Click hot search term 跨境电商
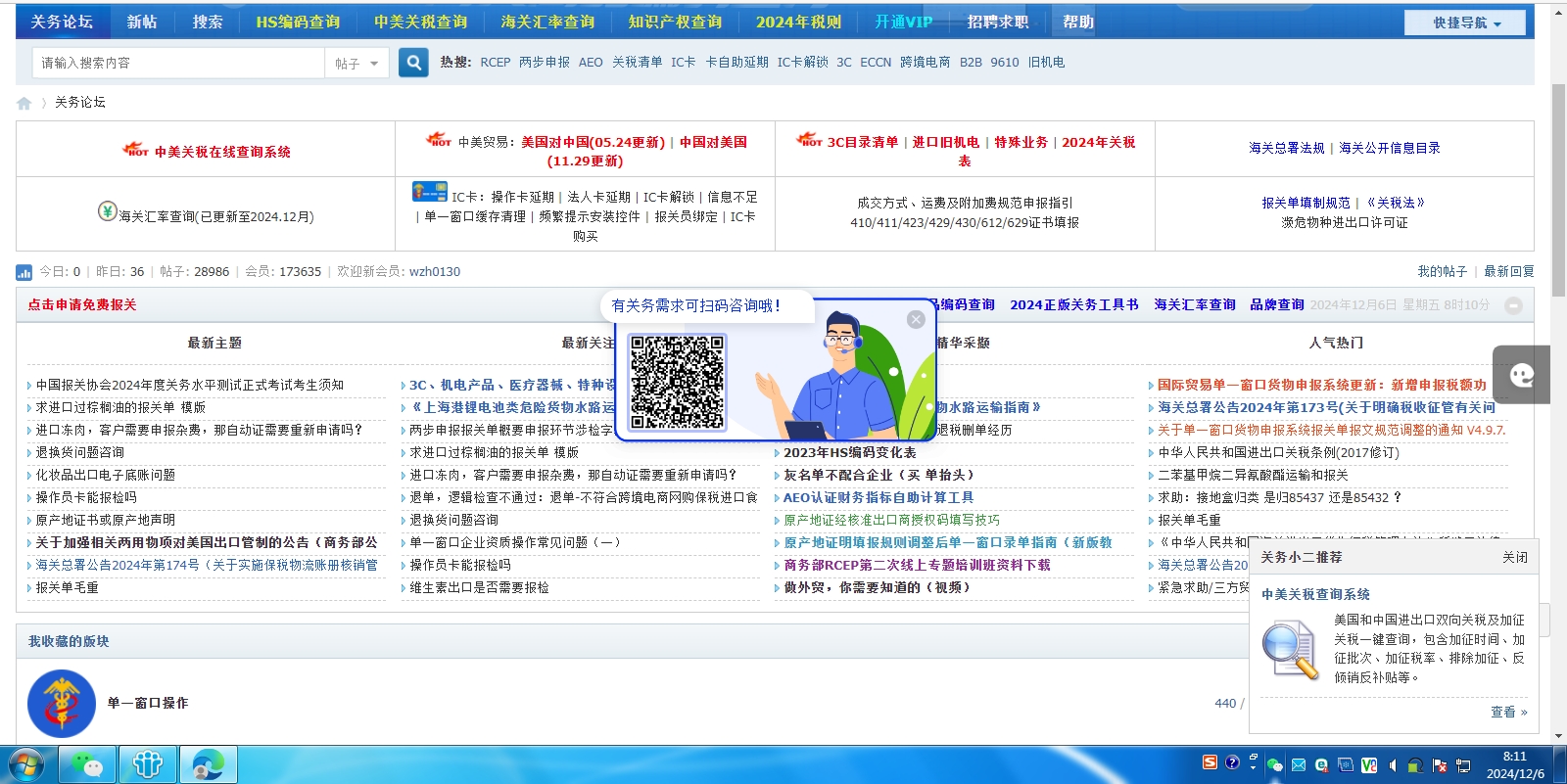Viewport: 1567px width, 784px height. pos(925,62)
